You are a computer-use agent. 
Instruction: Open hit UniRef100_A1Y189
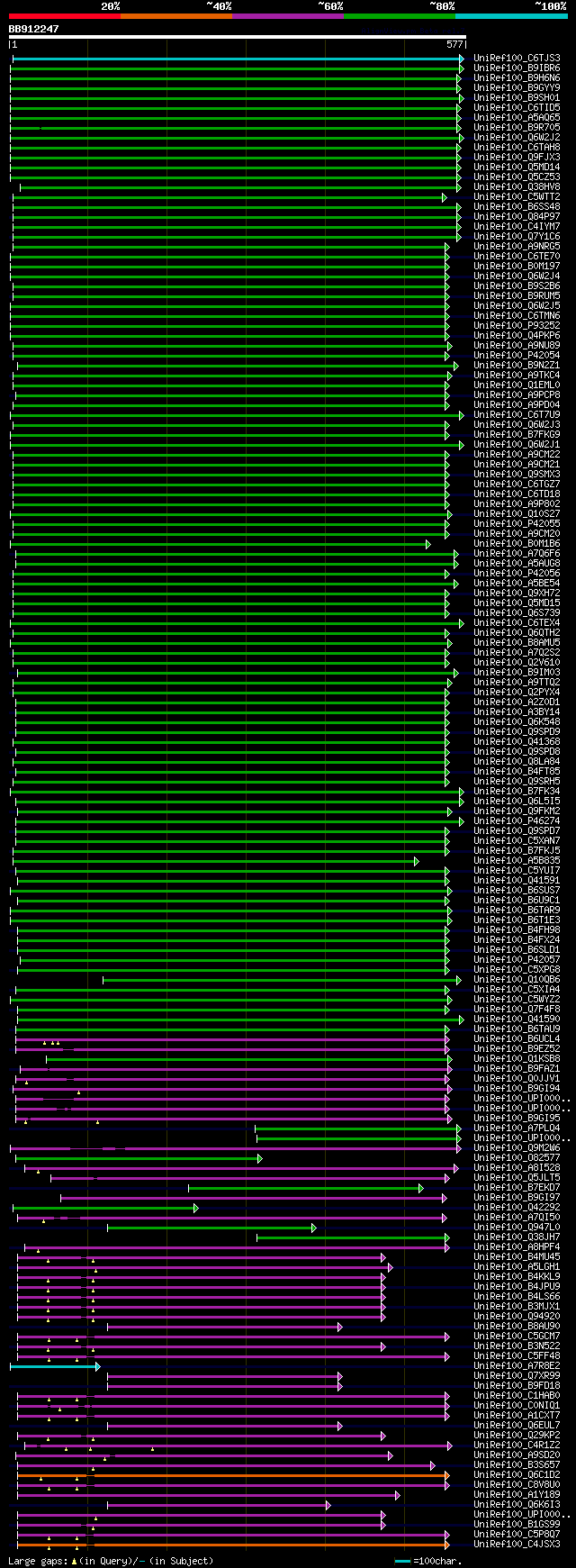517,1495
